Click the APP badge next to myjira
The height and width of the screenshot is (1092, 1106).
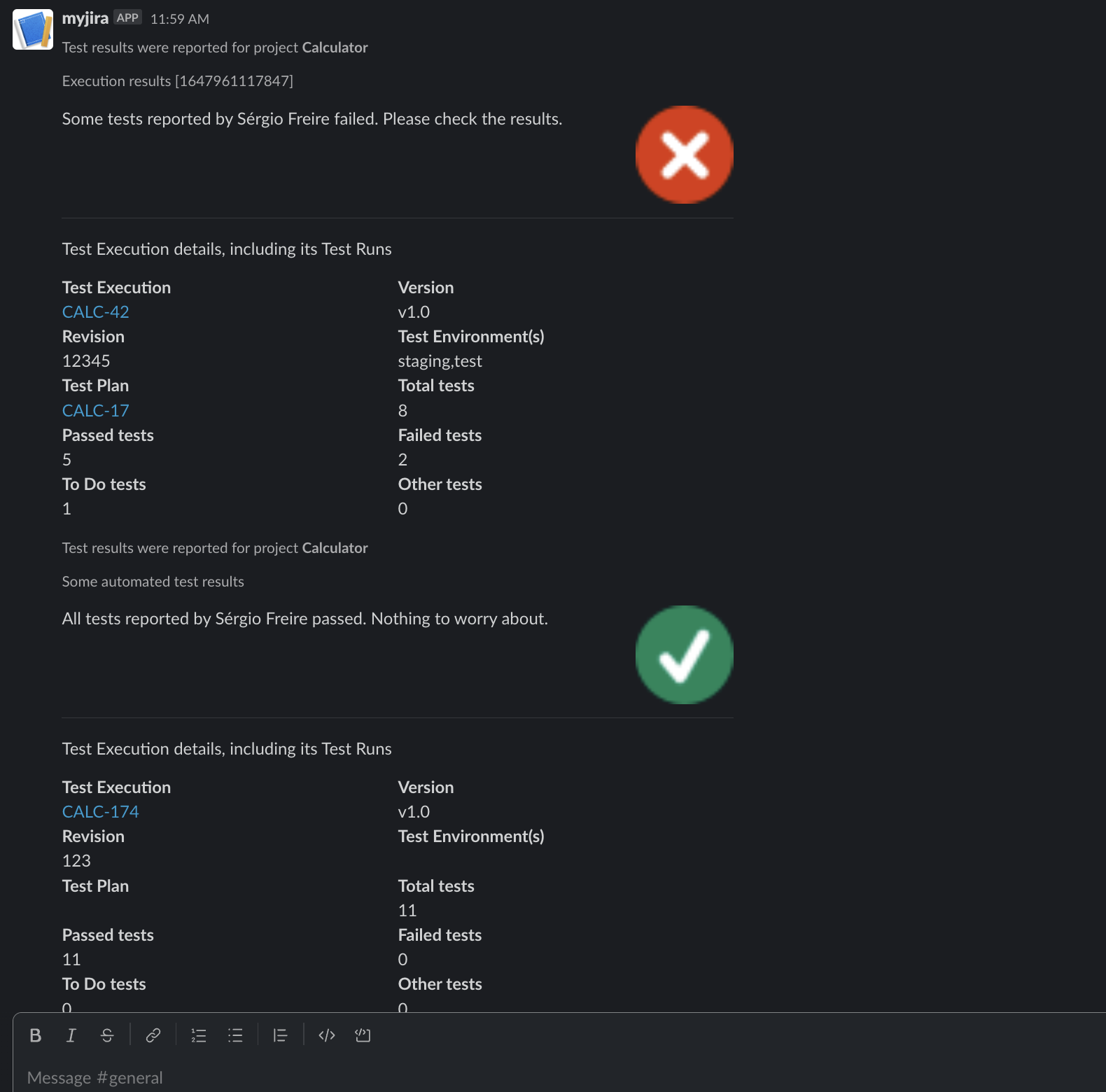click(128, 17)
